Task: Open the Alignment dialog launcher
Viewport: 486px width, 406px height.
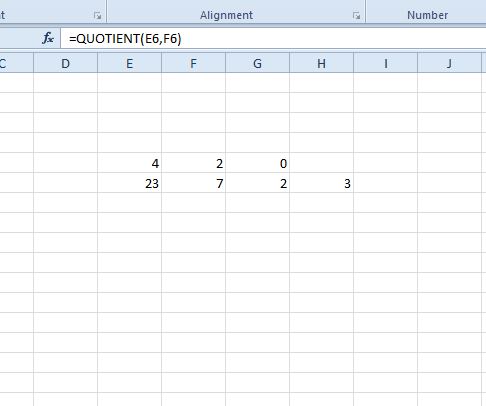Action: point(356,16)
